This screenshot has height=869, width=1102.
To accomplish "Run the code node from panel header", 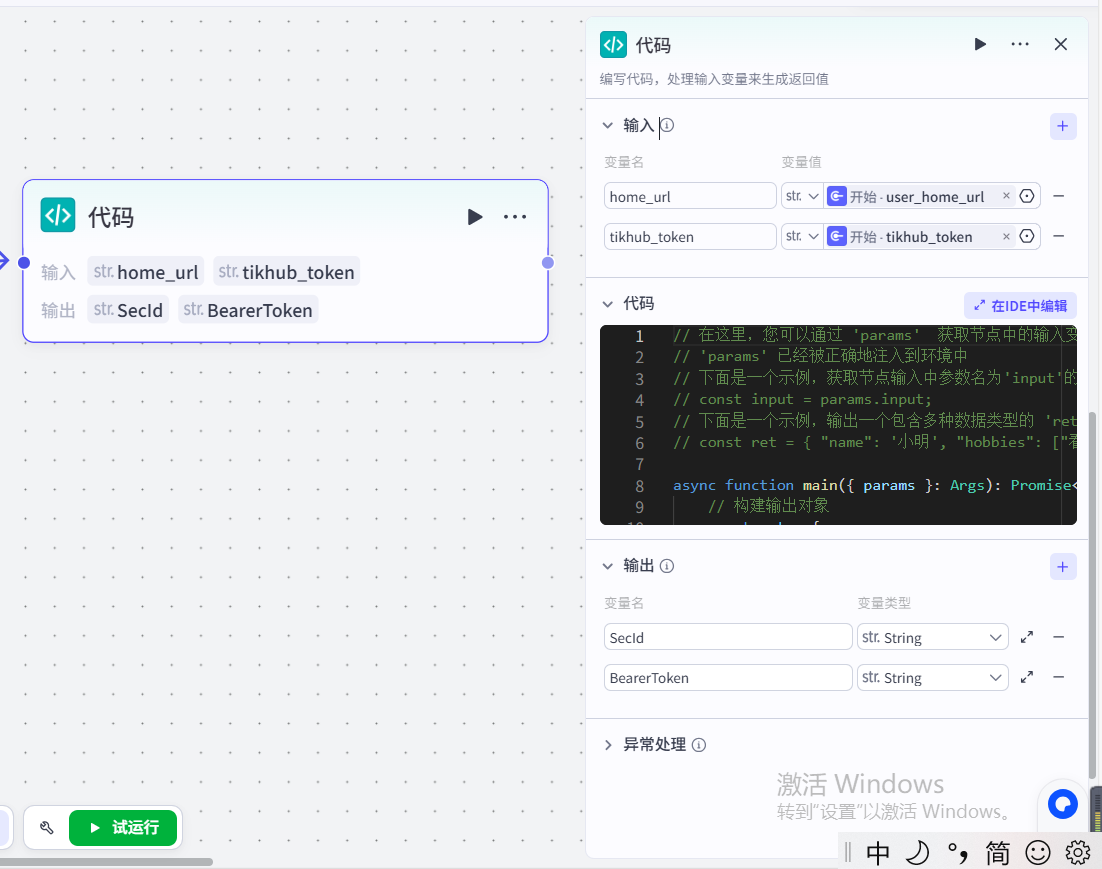I will pos(980,44).
